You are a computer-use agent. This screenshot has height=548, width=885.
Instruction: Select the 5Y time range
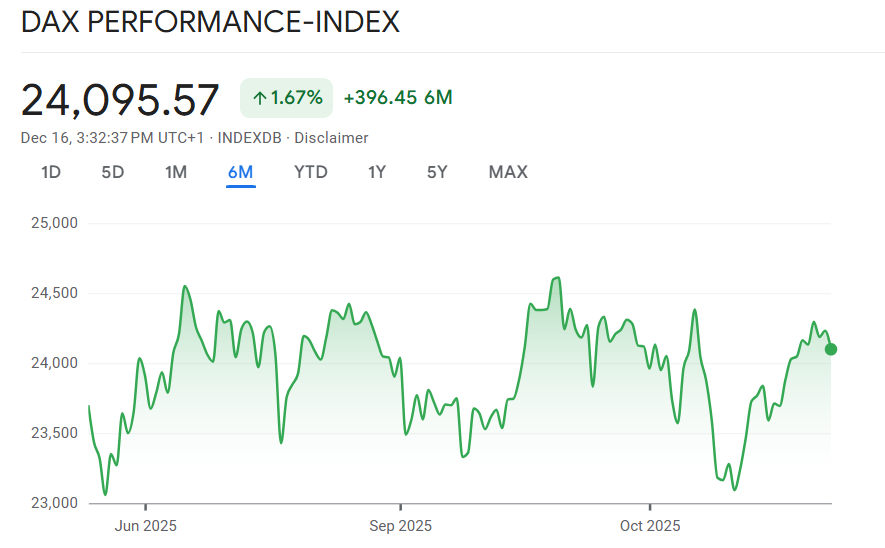tap(437, 172)
